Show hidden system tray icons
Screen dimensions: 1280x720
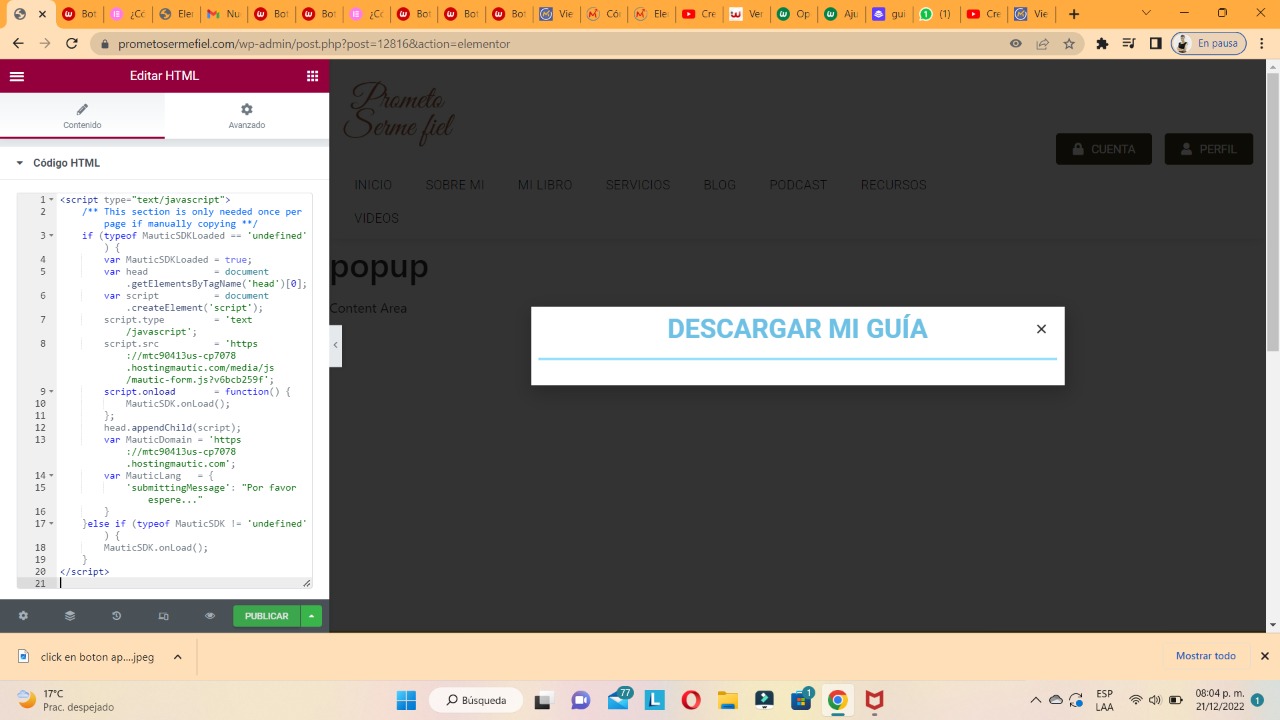[x=1035, y=700]
